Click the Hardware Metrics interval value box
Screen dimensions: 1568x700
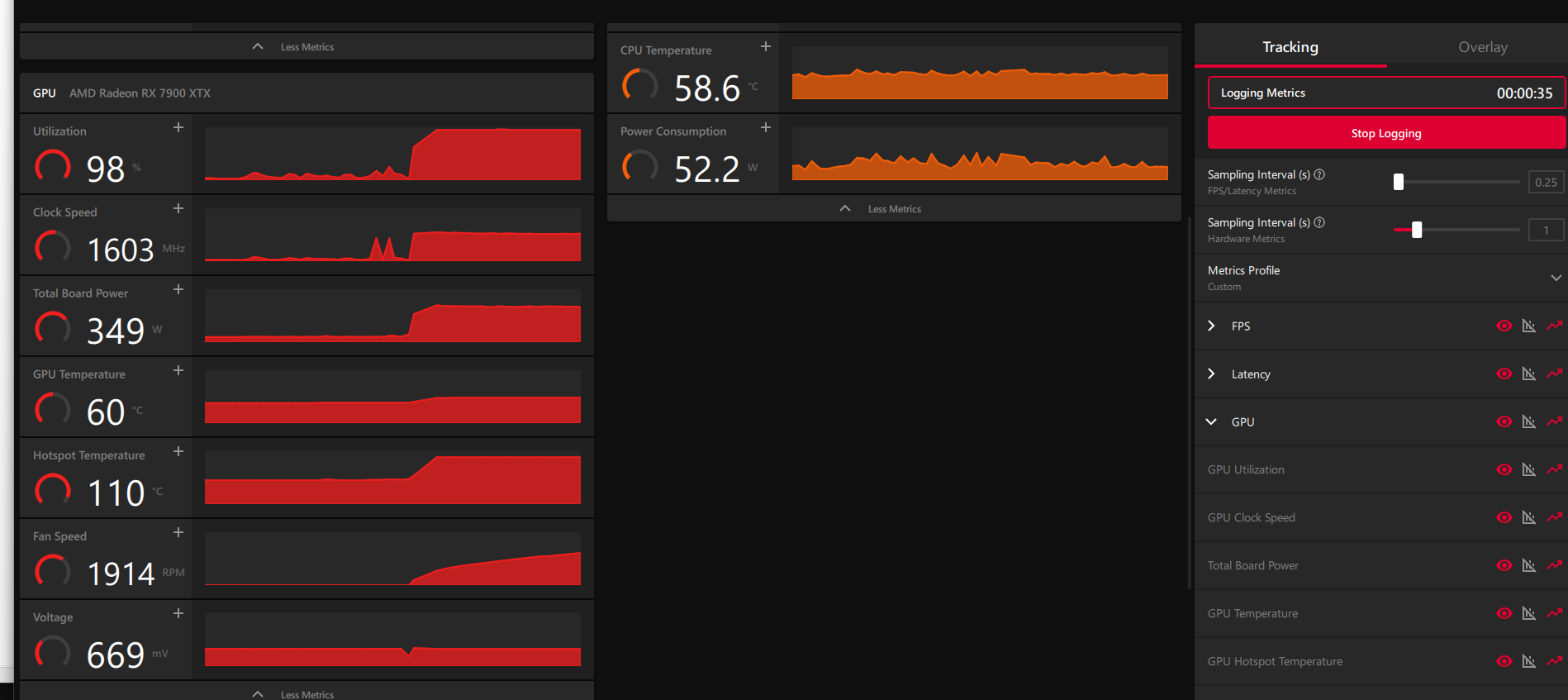(1546, 230)
